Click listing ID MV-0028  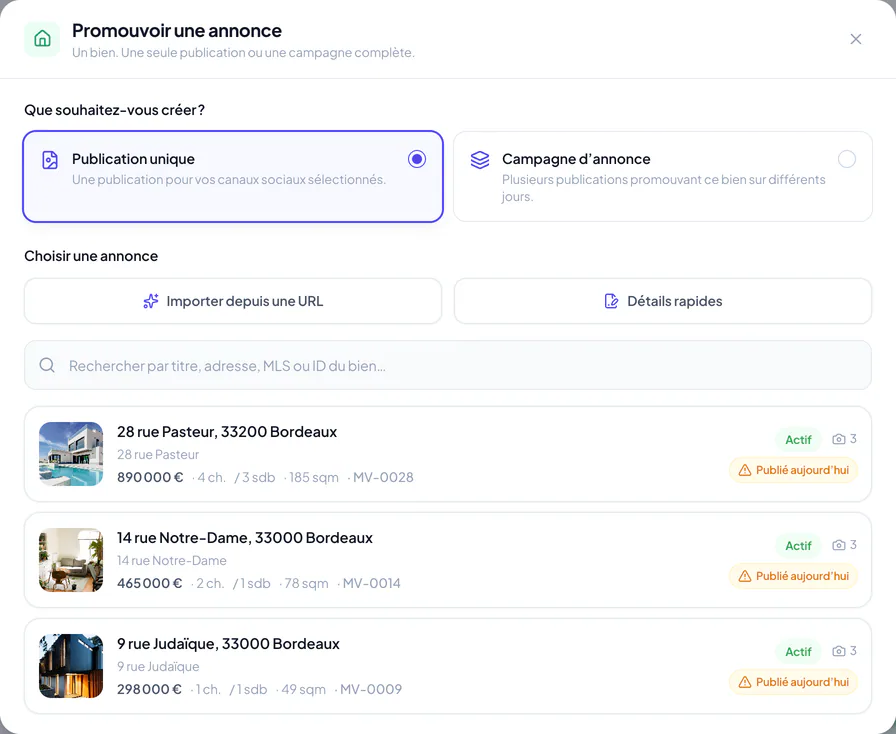[x=383, y=477]
